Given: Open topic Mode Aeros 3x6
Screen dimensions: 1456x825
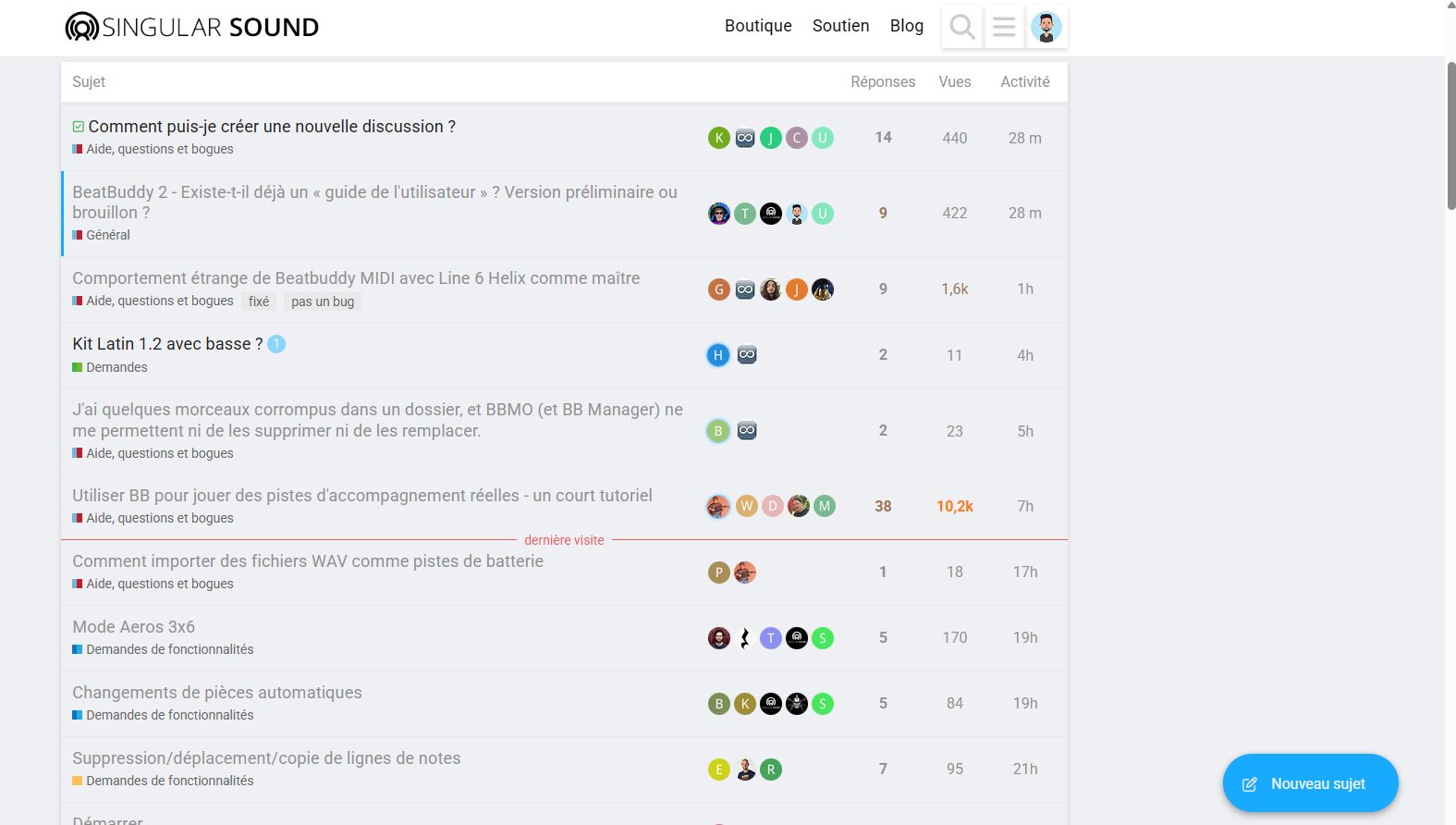Looking at the screenshot, I should coord(134,627).
